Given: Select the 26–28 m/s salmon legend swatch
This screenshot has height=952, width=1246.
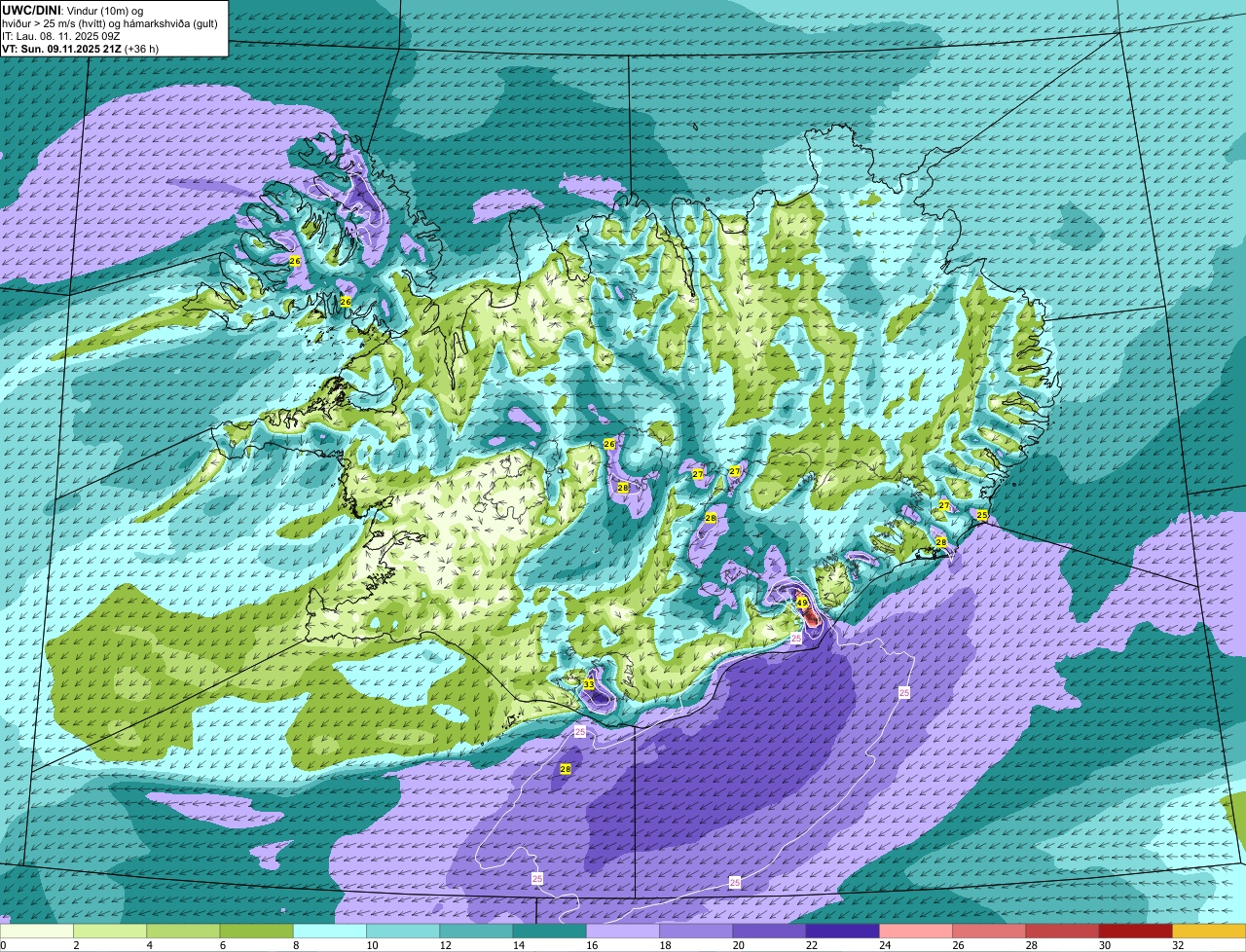Looking at the screenshot, I should point(989,932).
